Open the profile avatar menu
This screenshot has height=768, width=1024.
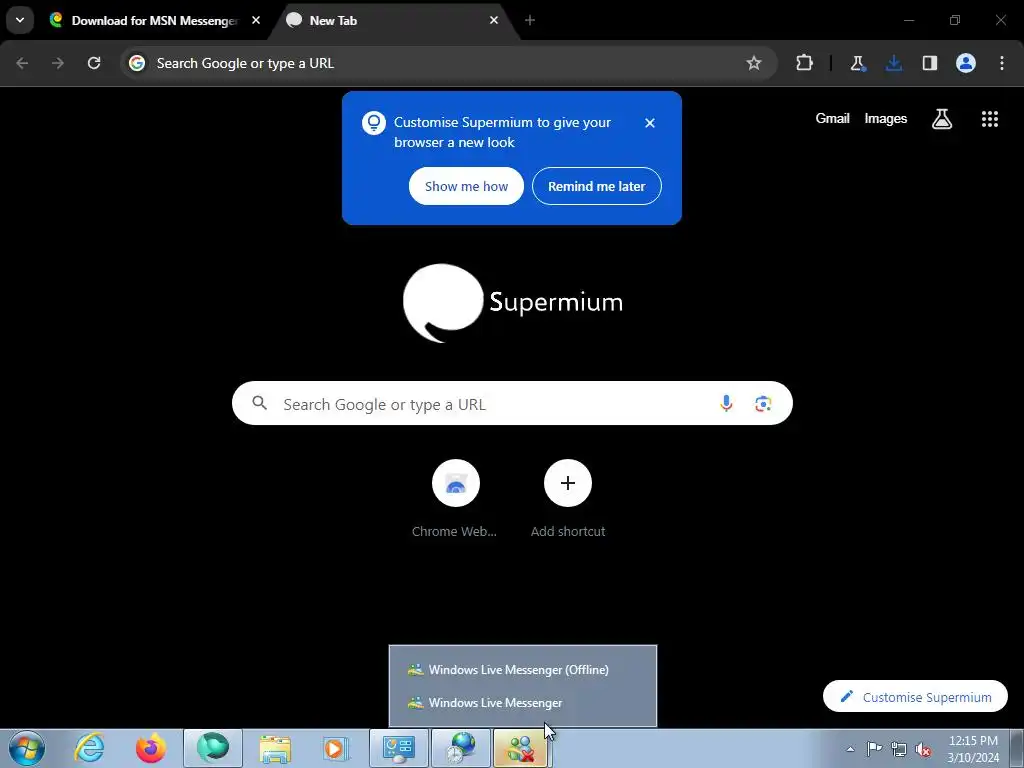click(x=966, y=63)
